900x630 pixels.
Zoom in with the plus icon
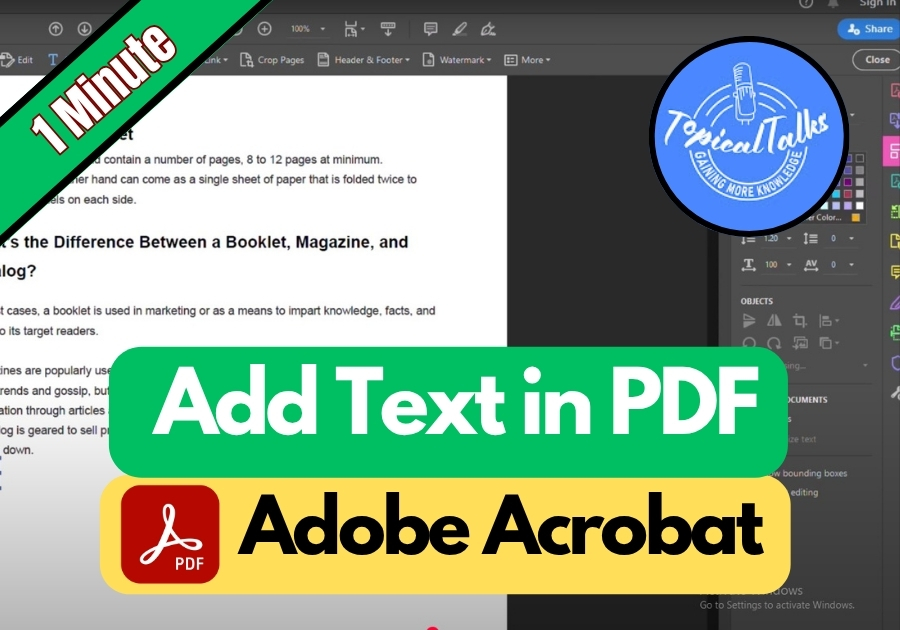point(264,29)
